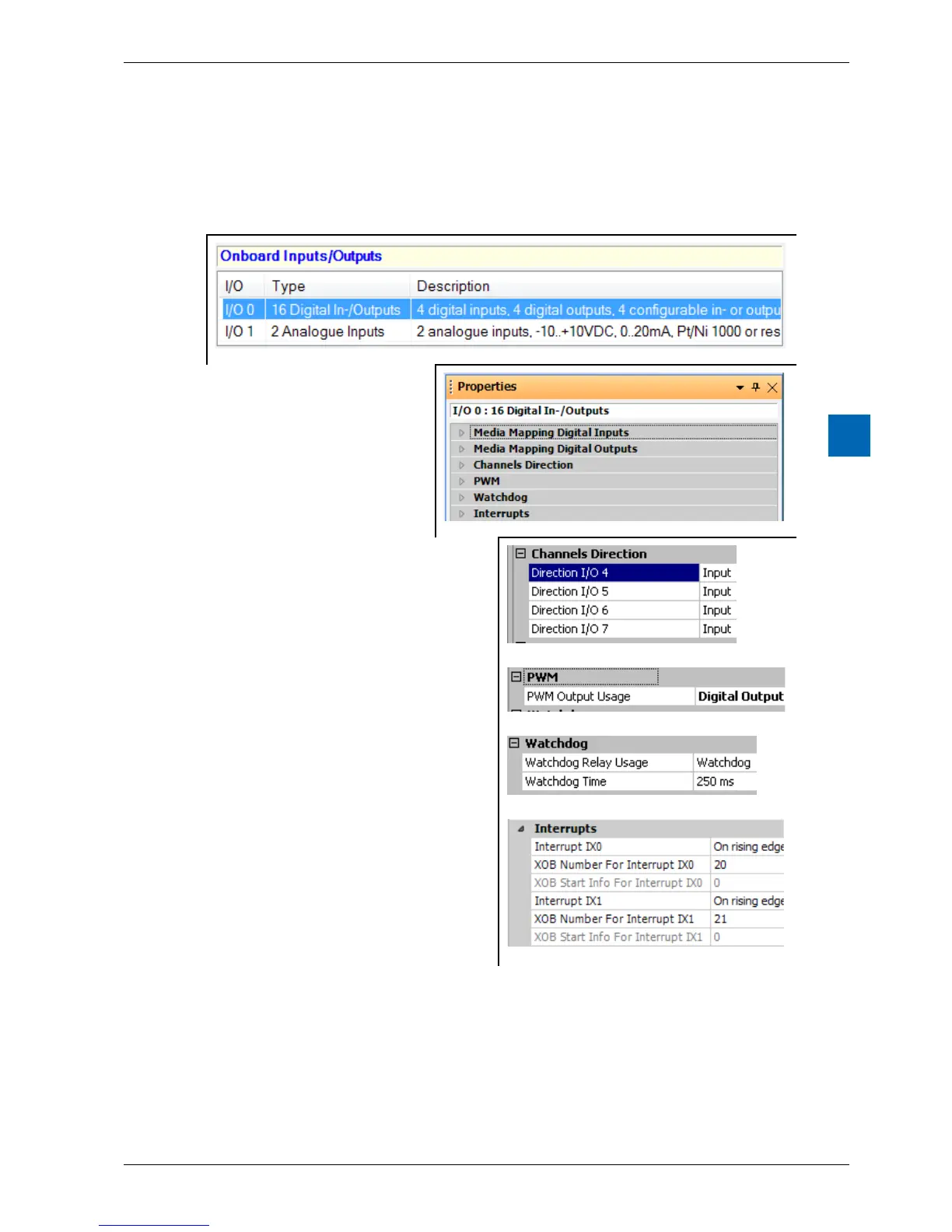This screenshot has width=952, height=1232.
Task: Select the Direction I/O 7 property
Action: click(x=614, y=629)
